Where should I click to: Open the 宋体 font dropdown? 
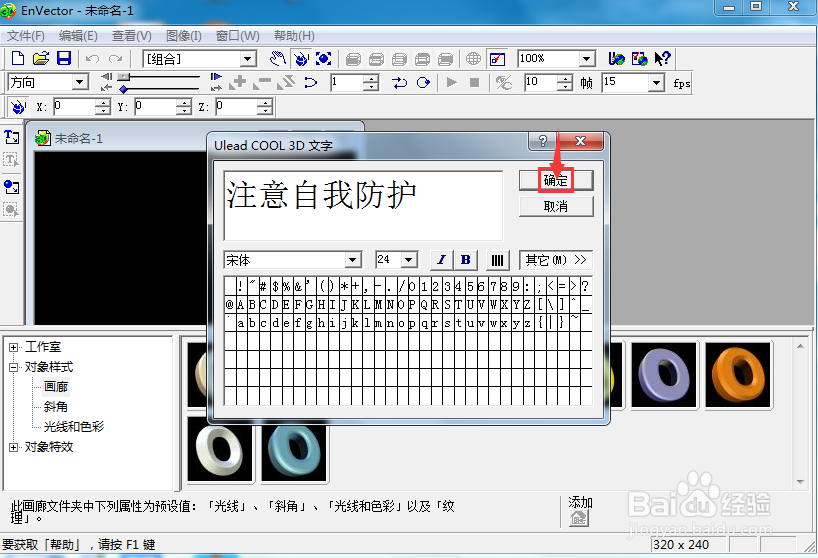(353, 260)
